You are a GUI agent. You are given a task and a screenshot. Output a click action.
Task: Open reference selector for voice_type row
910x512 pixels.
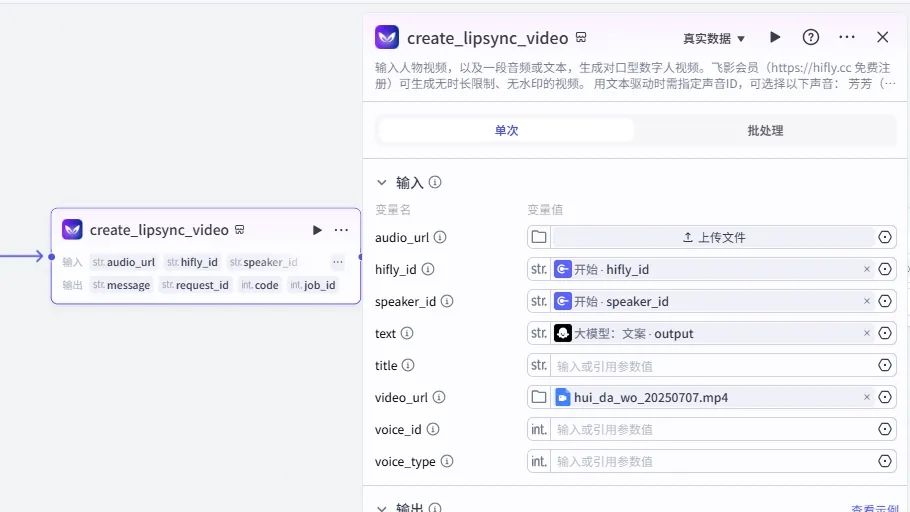point(884,461)
